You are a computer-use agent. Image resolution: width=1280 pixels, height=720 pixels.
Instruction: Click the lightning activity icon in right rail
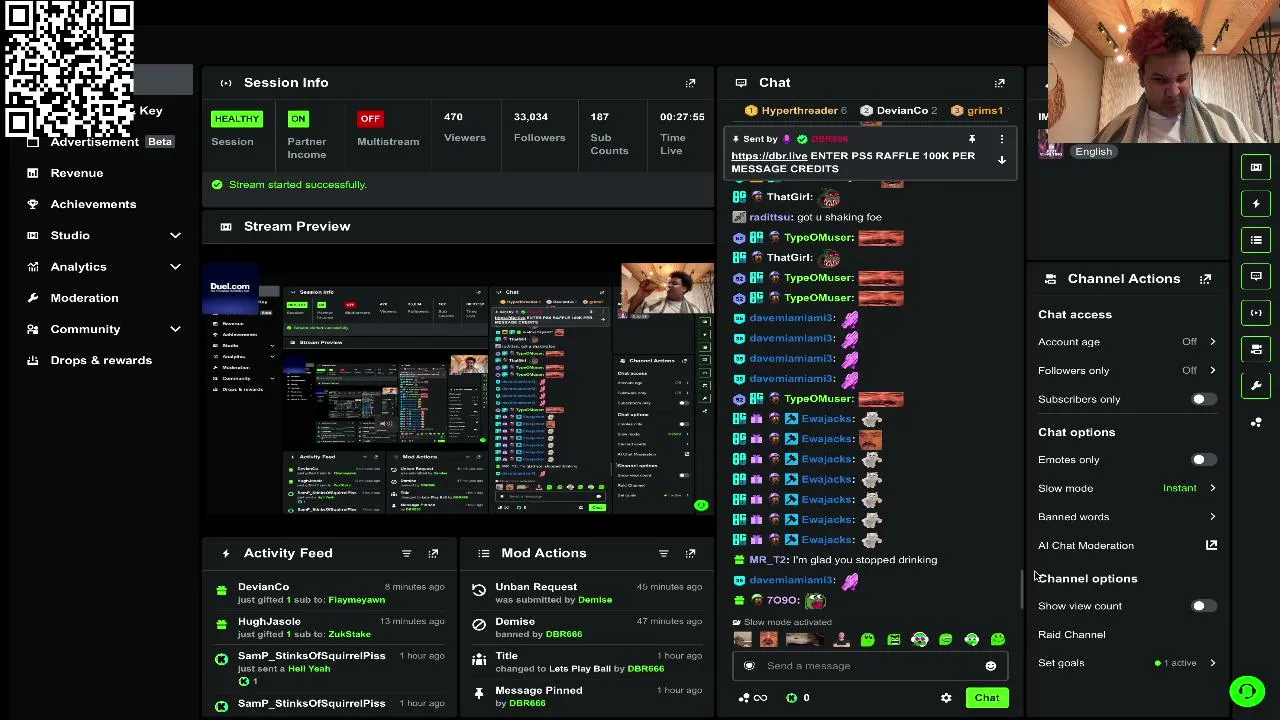point(1256,204)
